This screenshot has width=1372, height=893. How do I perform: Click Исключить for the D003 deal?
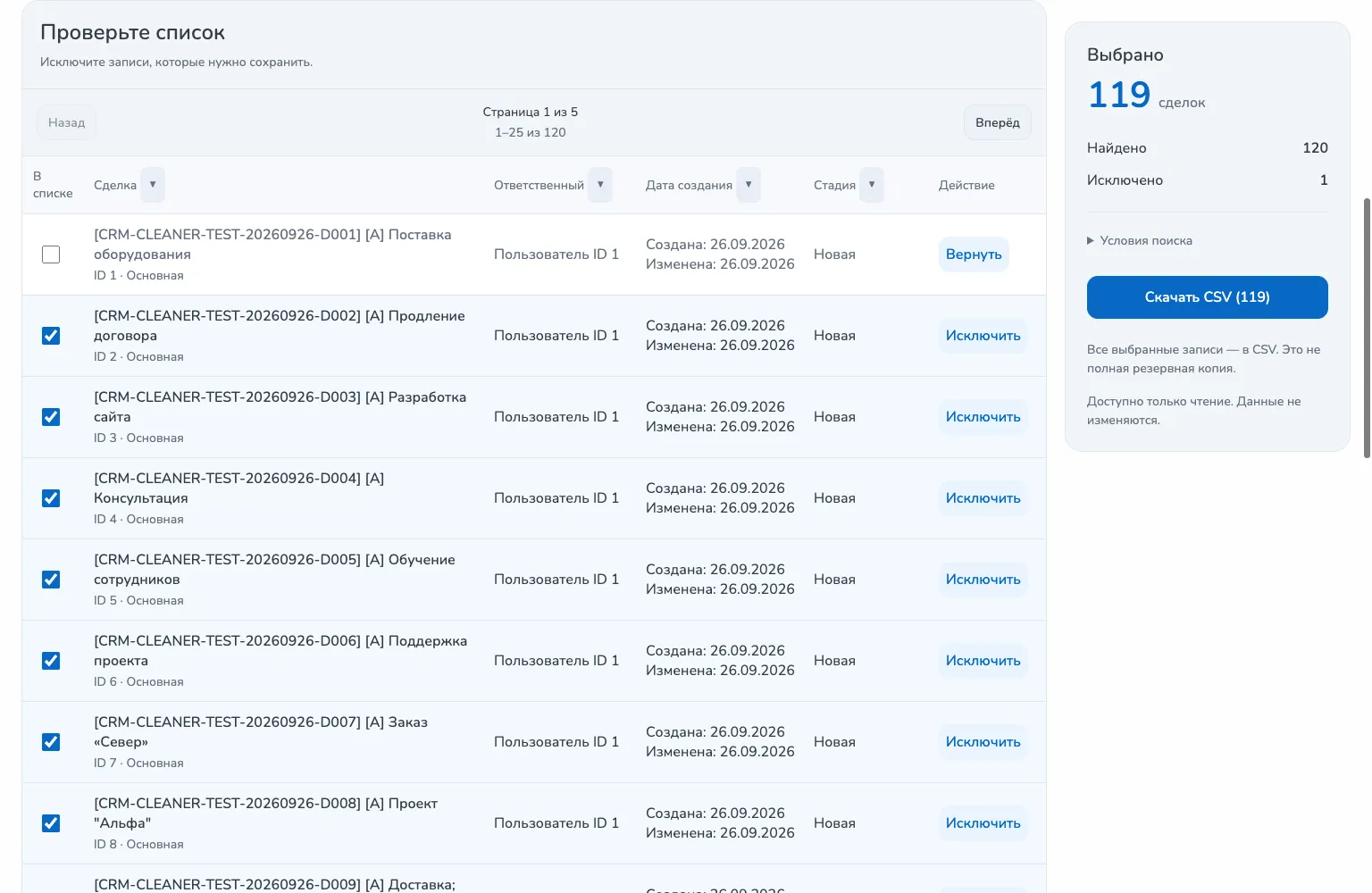983,417
